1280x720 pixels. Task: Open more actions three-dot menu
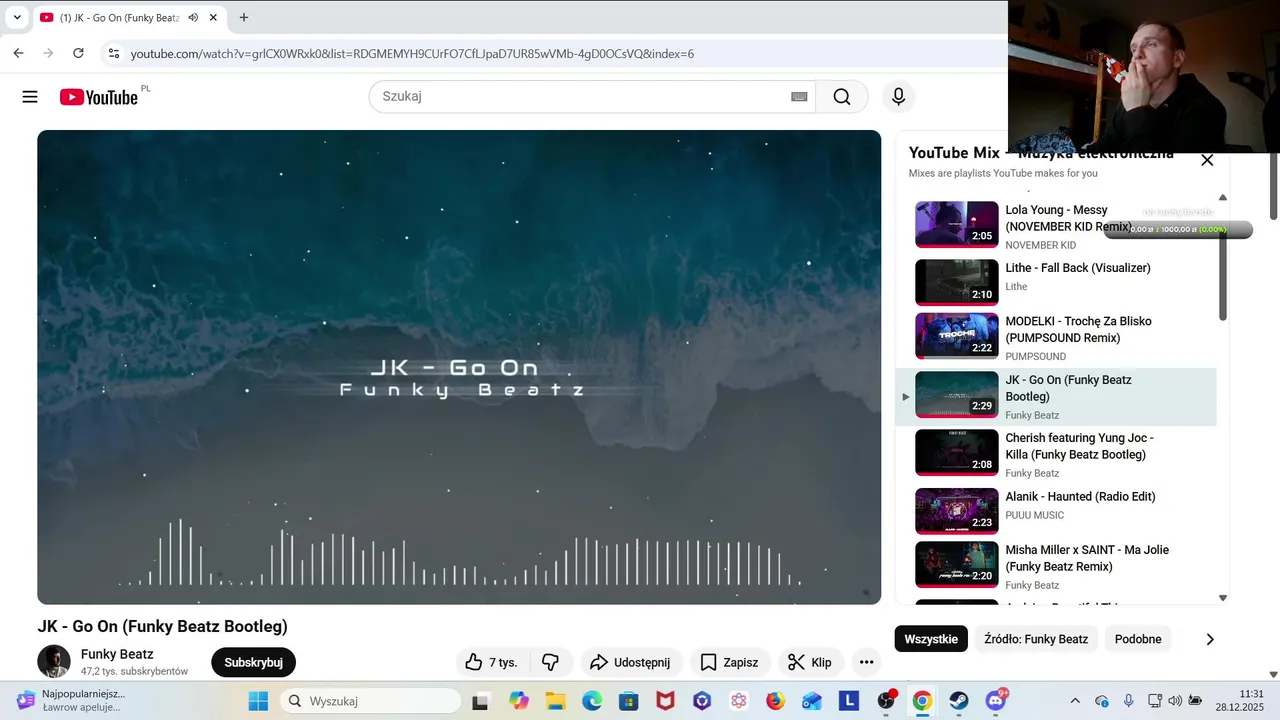click(866, 662)
